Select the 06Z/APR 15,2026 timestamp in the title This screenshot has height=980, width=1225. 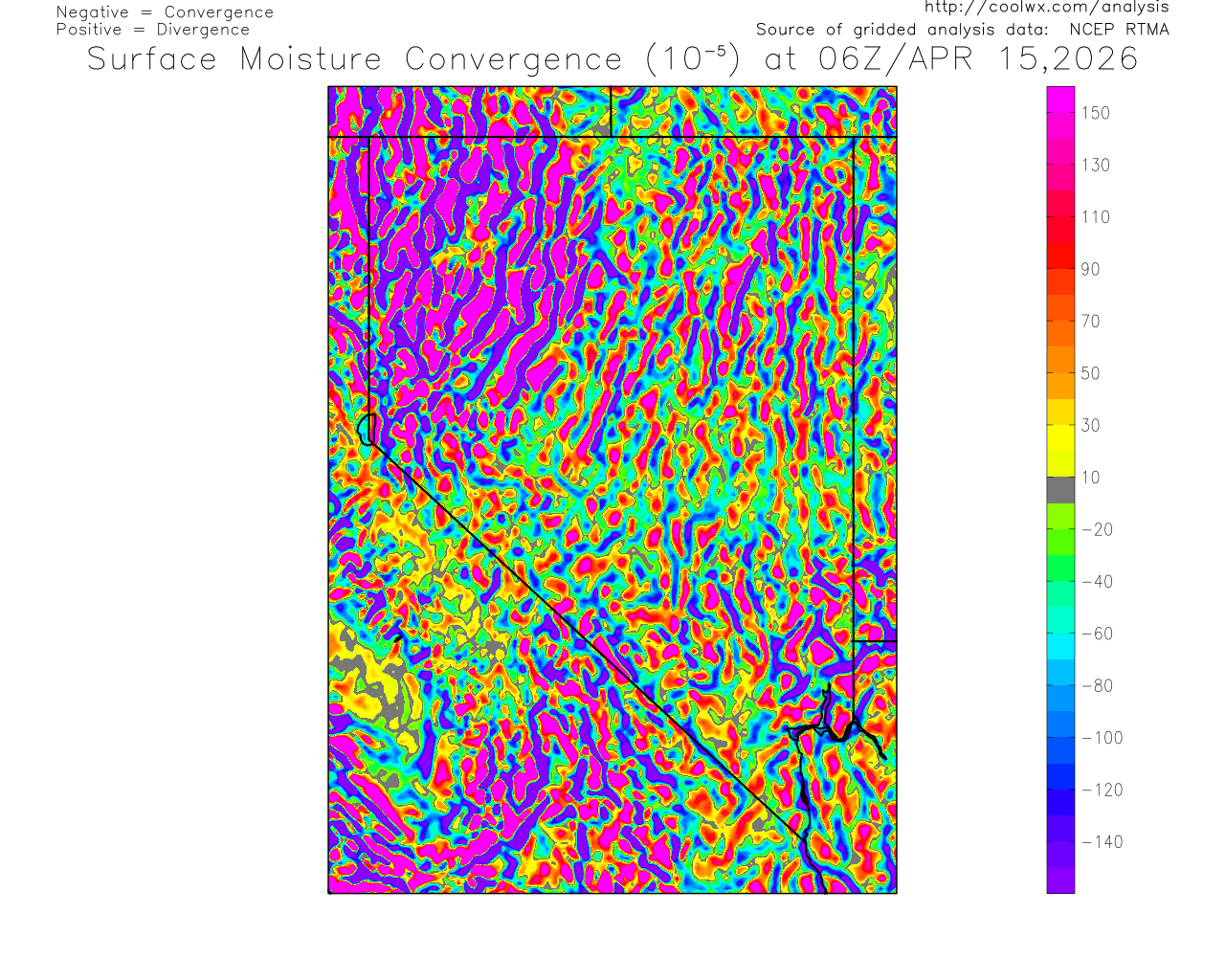pyautogui.click(x=978, y=59)
